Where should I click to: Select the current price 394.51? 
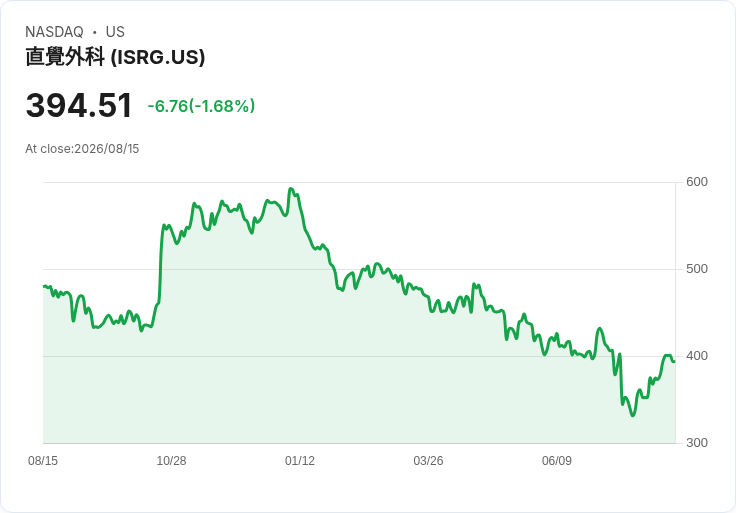(79, 106)
